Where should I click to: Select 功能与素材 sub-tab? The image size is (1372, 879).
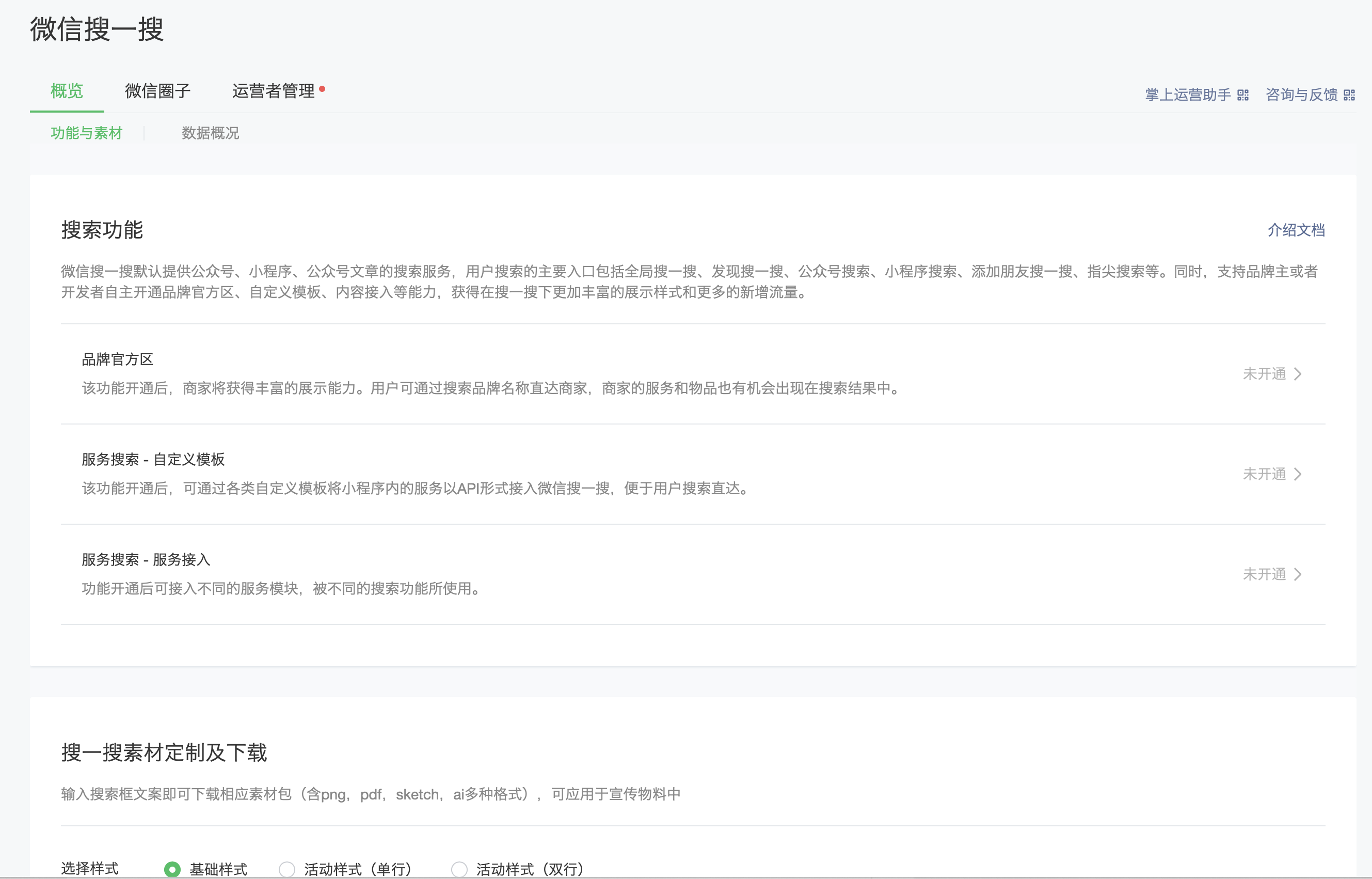click(x=87, y=133)
